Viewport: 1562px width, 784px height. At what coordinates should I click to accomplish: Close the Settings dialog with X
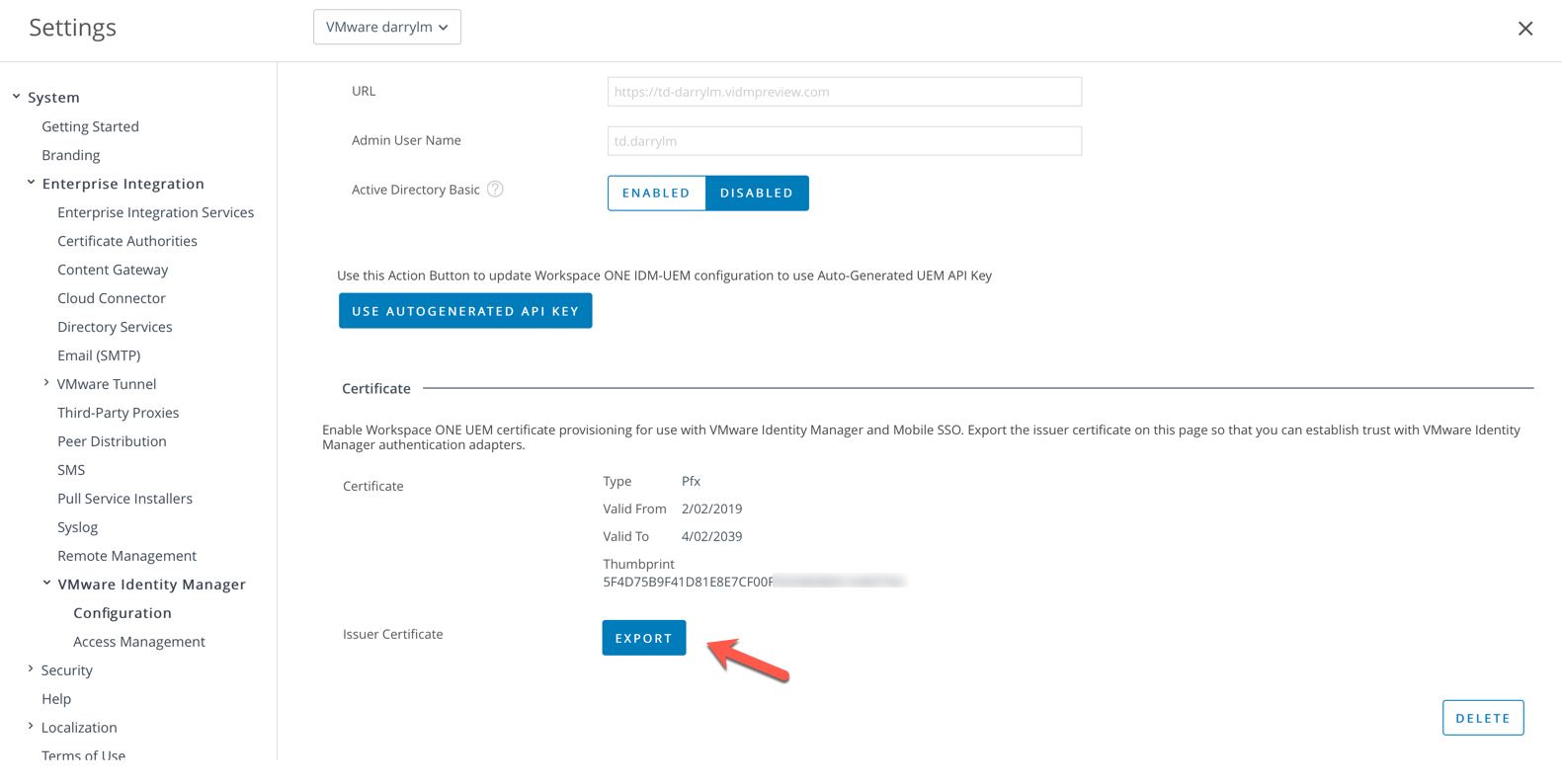pyautogui.click(x=1524, y=29)
